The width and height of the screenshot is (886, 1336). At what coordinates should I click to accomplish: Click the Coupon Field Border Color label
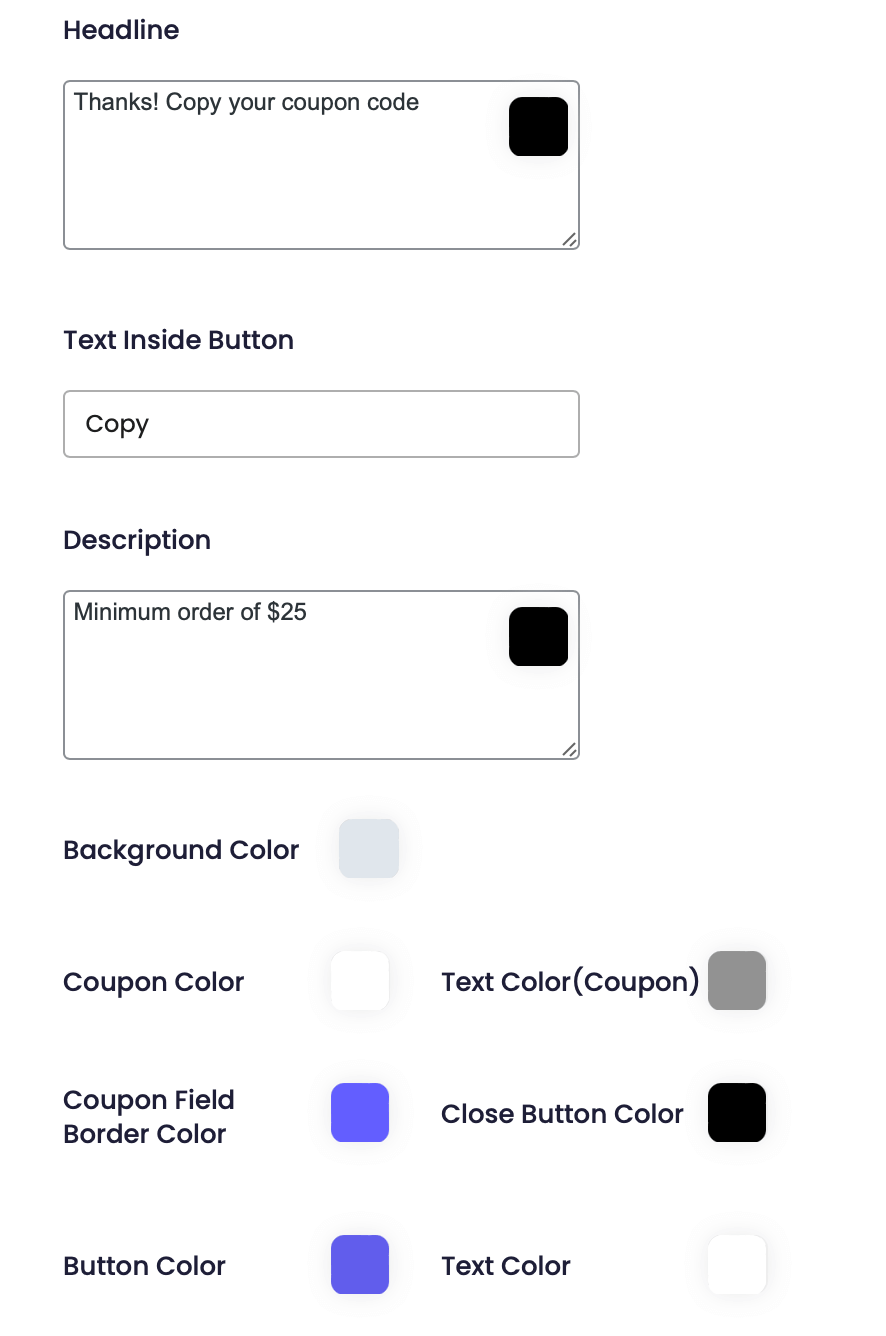pyautogui.click(x=149, y=1117)
